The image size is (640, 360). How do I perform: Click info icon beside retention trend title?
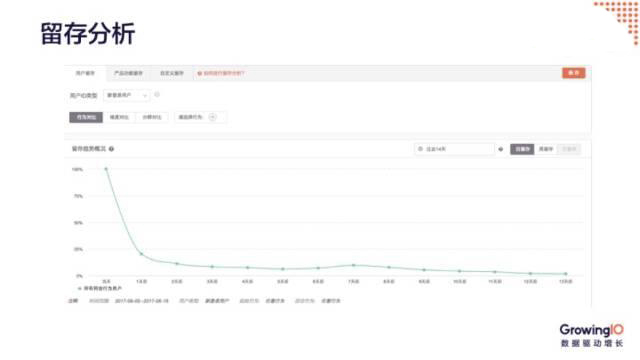[111, 149]
